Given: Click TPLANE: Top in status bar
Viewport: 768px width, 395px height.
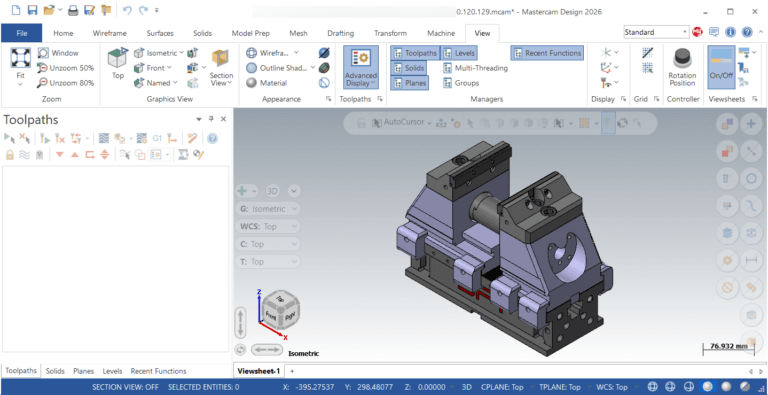Looking at the screenshot, I should 560,387.
